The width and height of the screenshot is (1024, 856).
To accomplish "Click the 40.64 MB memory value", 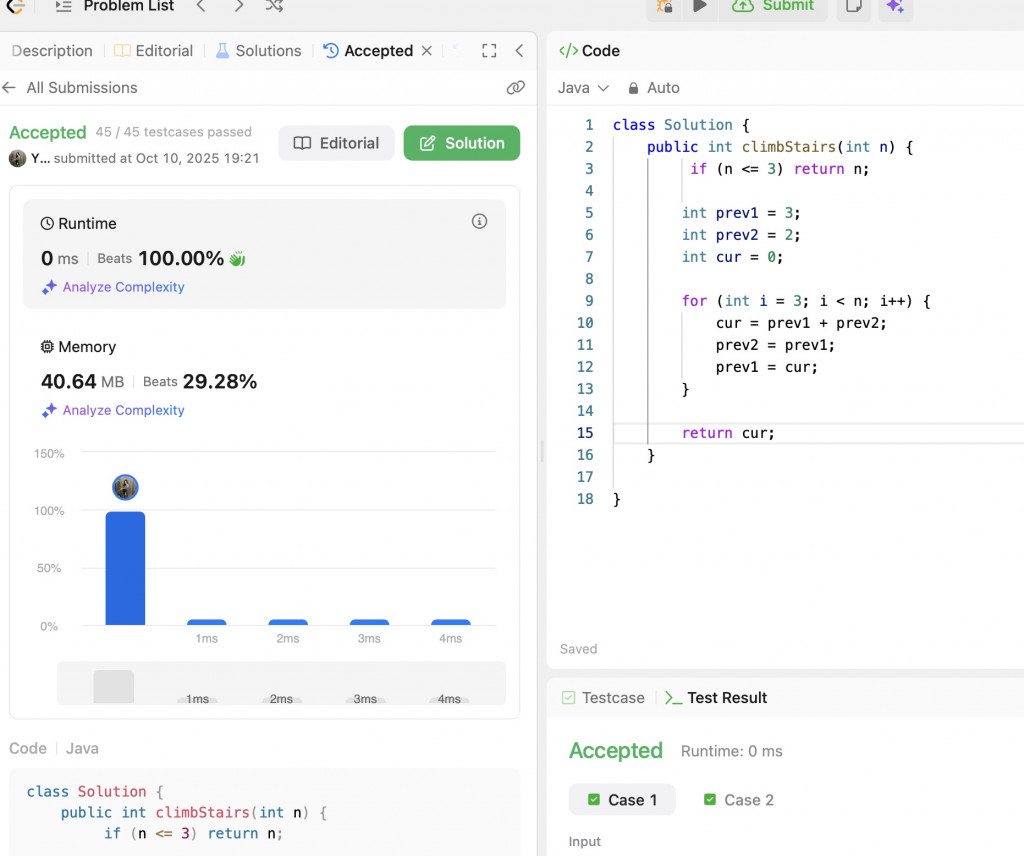I will point(82,381).
